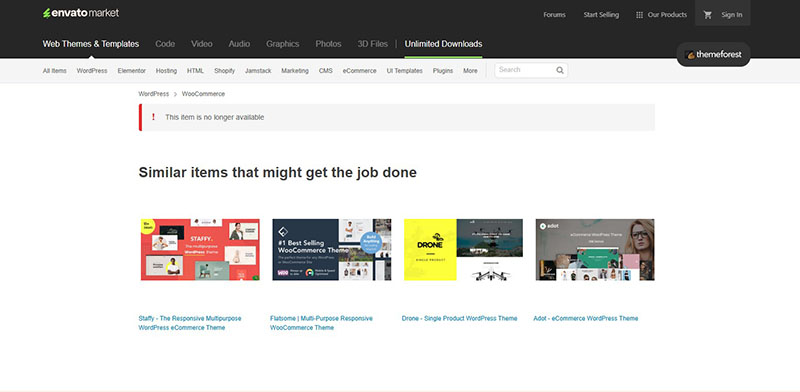Image resolution: width=800 pixels, height=392 pixels.
Task: Switch to the Video category
Action: pyautogui.click(x=202, y=44)
